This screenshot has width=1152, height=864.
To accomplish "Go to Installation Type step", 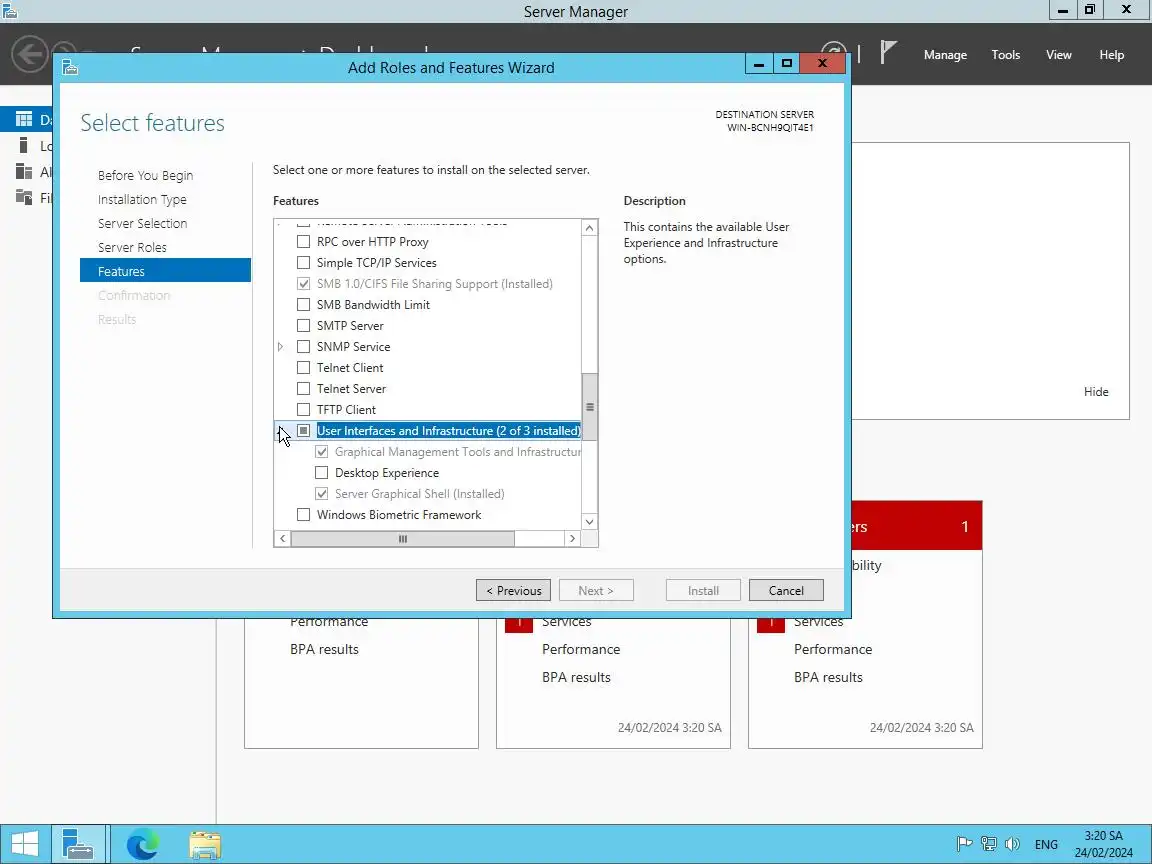I will click(143, 200).
